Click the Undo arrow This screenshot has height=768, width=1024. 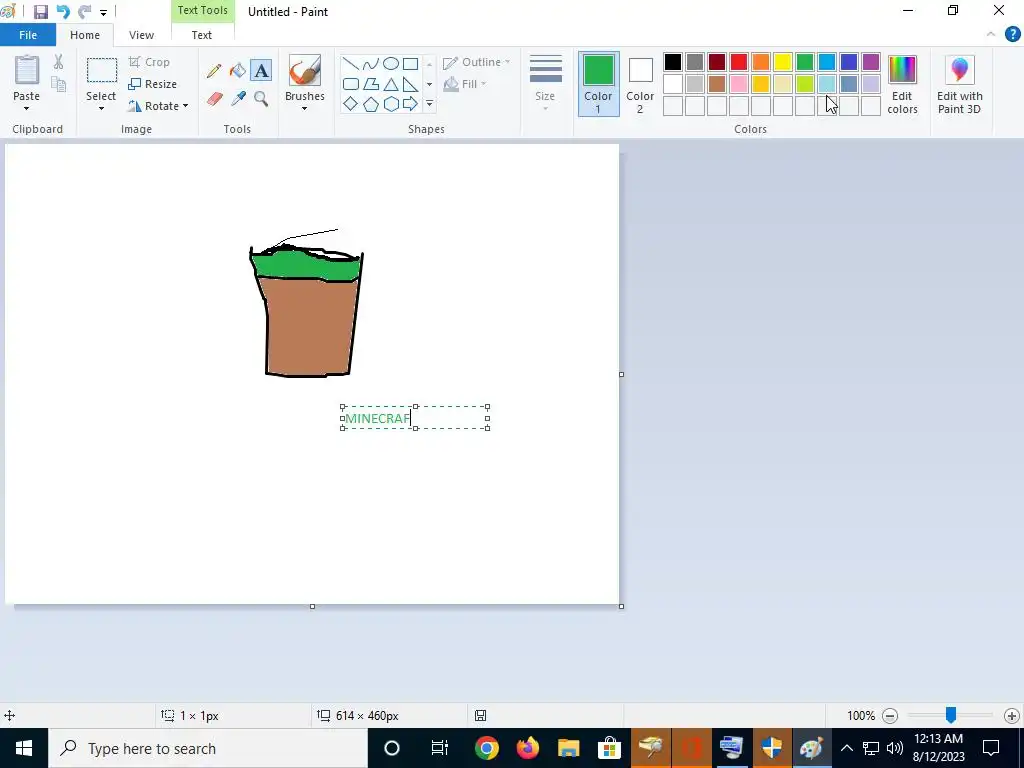63,12
